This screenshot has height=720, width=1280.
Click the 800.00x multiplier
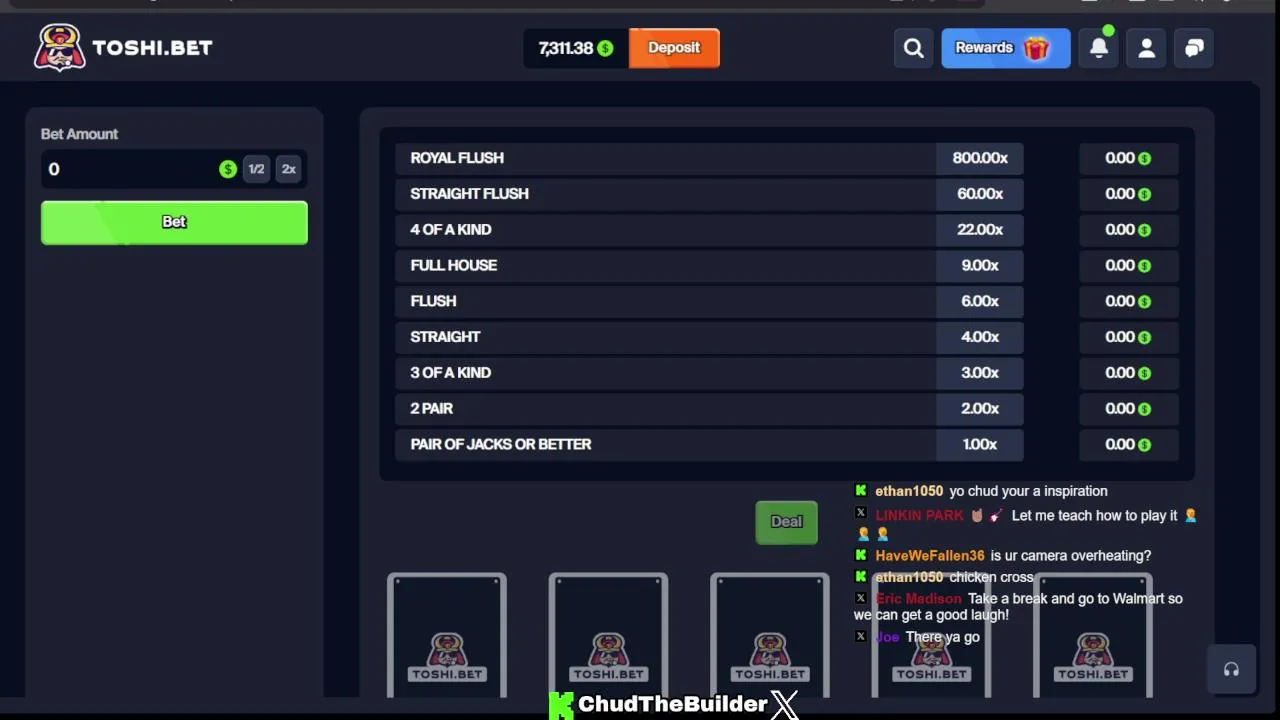pos(980,158)
